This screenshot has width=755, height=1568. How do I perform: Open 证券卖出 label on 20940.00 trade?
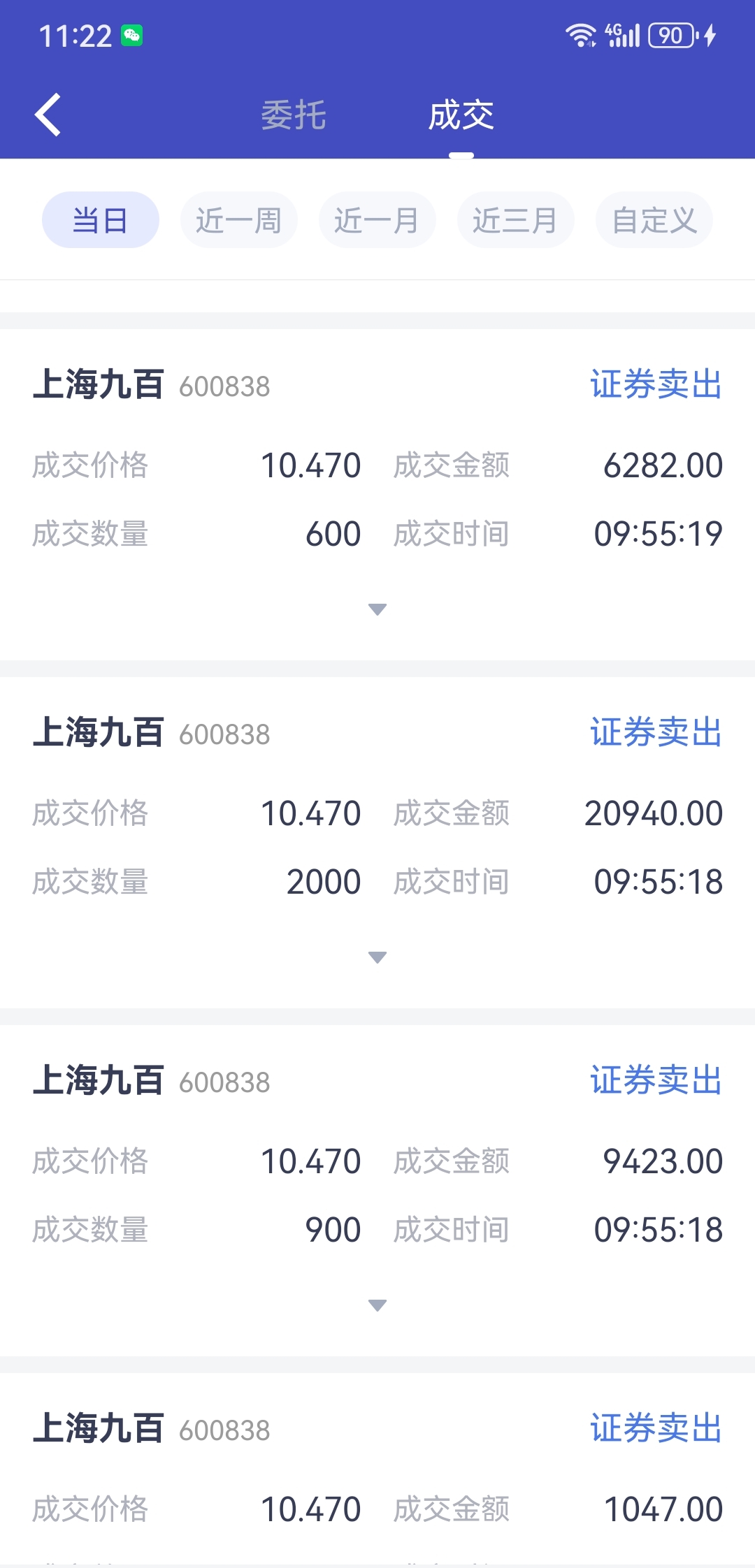coord(656,732)
